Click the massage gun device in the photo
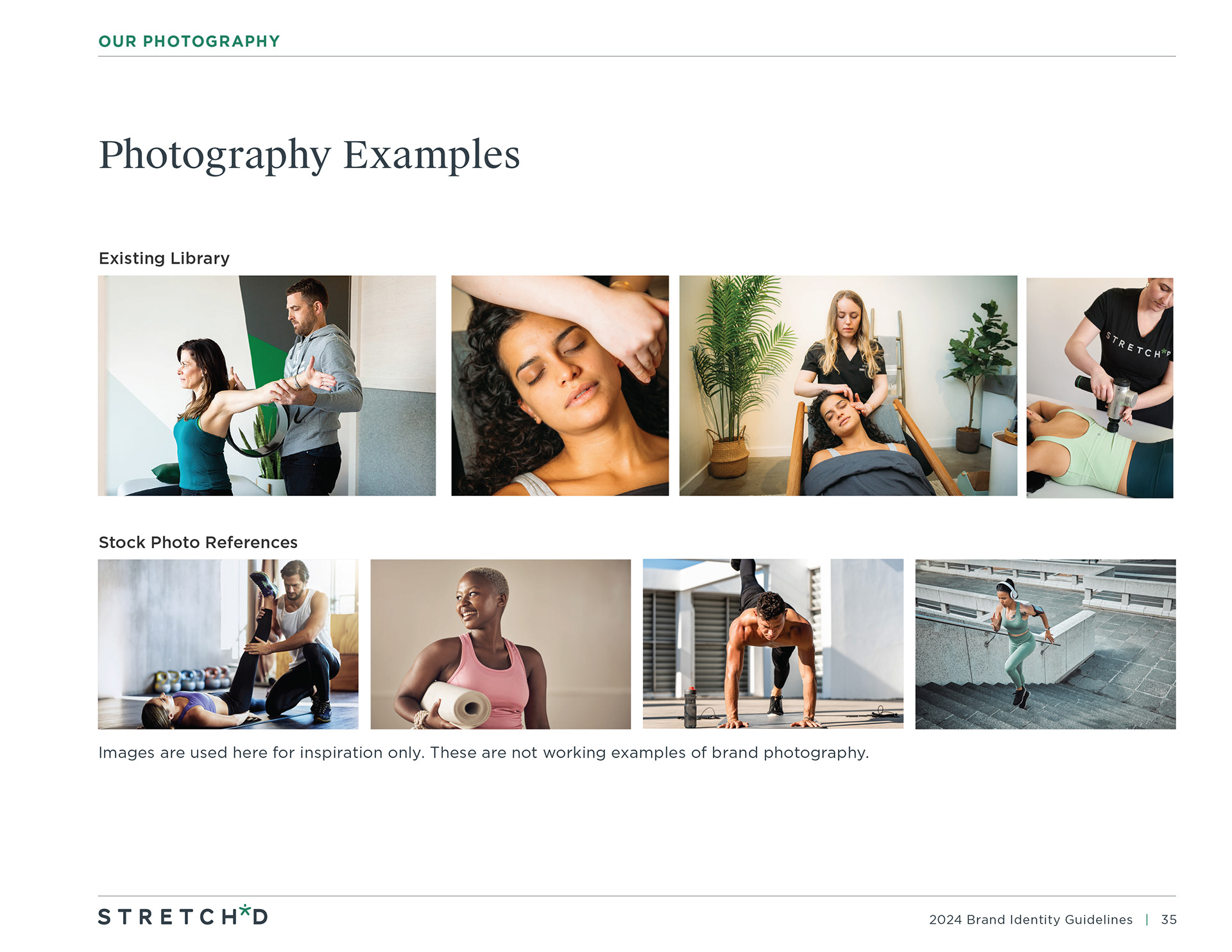The image size is (1232, 952). [1110, 399]
